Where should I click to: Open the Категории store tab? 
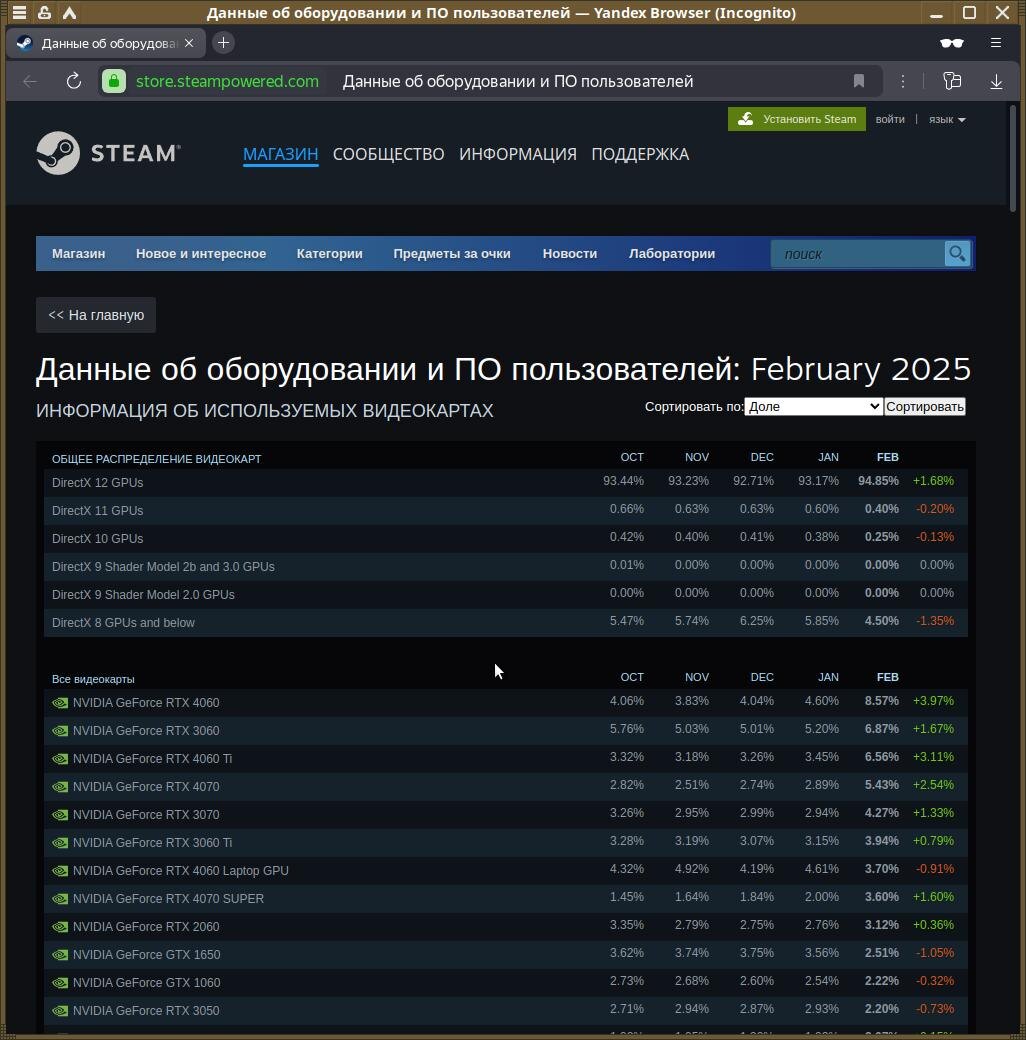[330, 253]
